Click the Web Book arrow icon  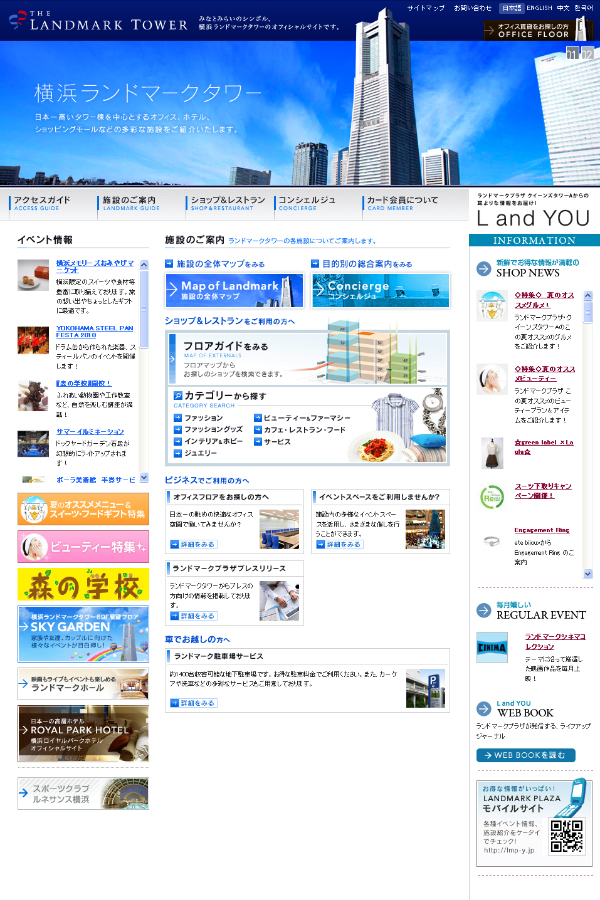click(x=483, y=709)
